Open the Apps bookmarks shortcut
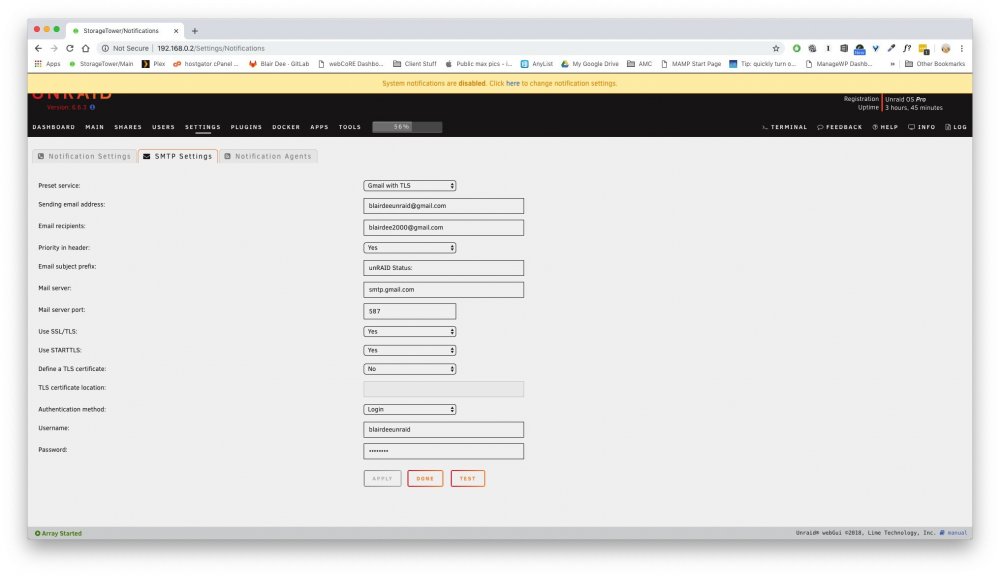 click(x=47, y=64)
